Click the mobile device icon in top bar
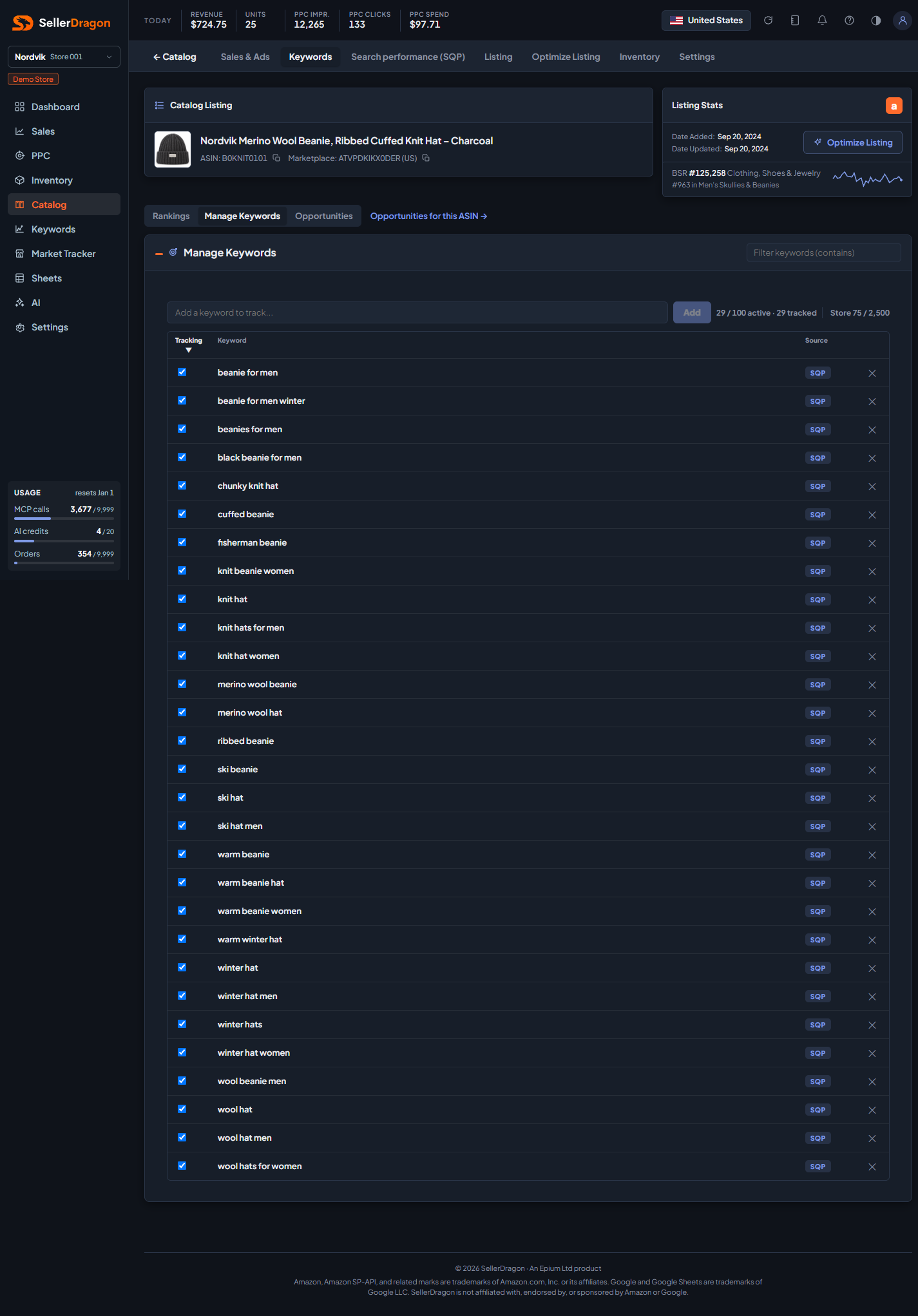This screenshot has width=918, height=1316. tap(795, 21)
